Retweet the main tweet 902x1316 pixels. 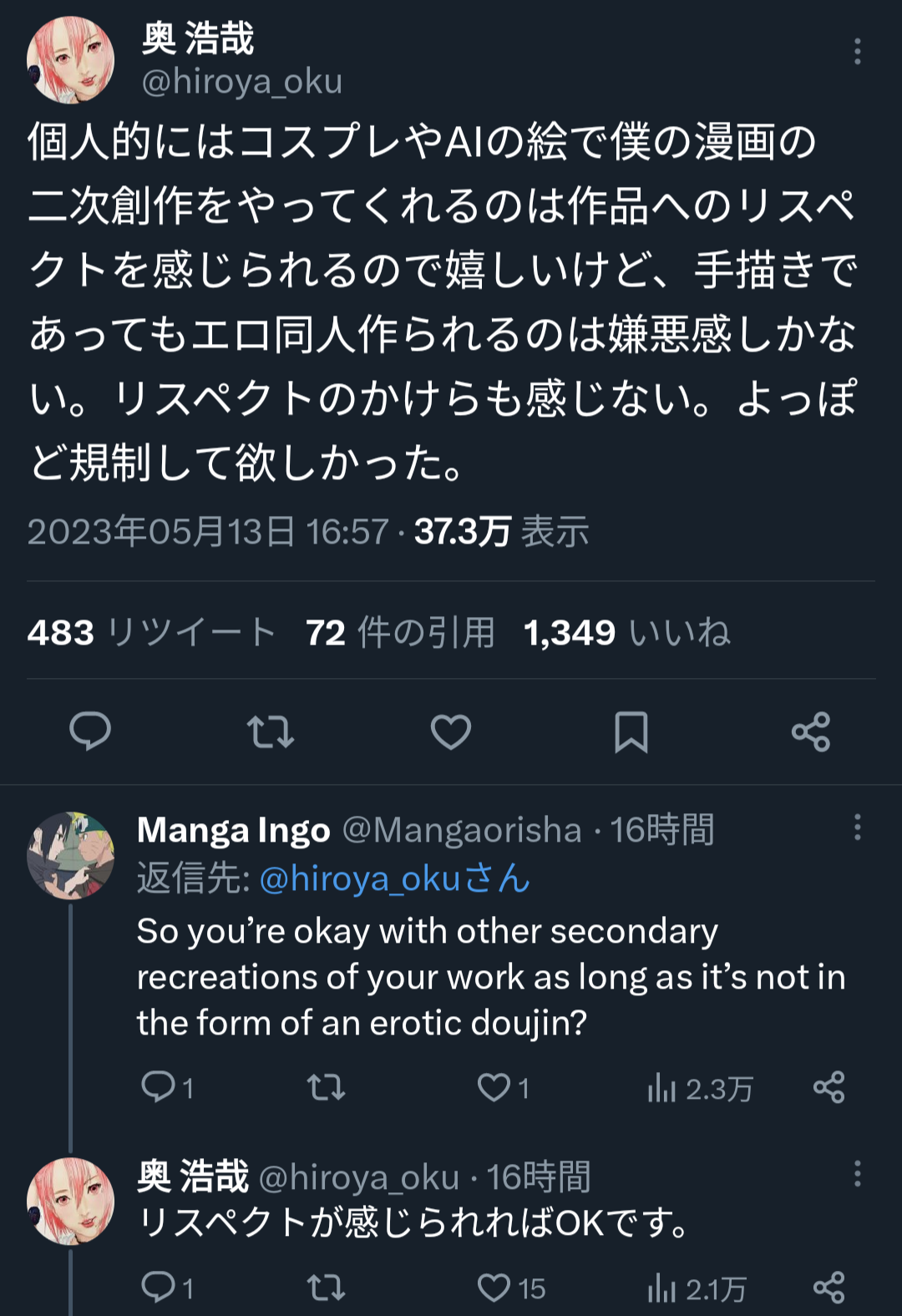coord(271,731)
